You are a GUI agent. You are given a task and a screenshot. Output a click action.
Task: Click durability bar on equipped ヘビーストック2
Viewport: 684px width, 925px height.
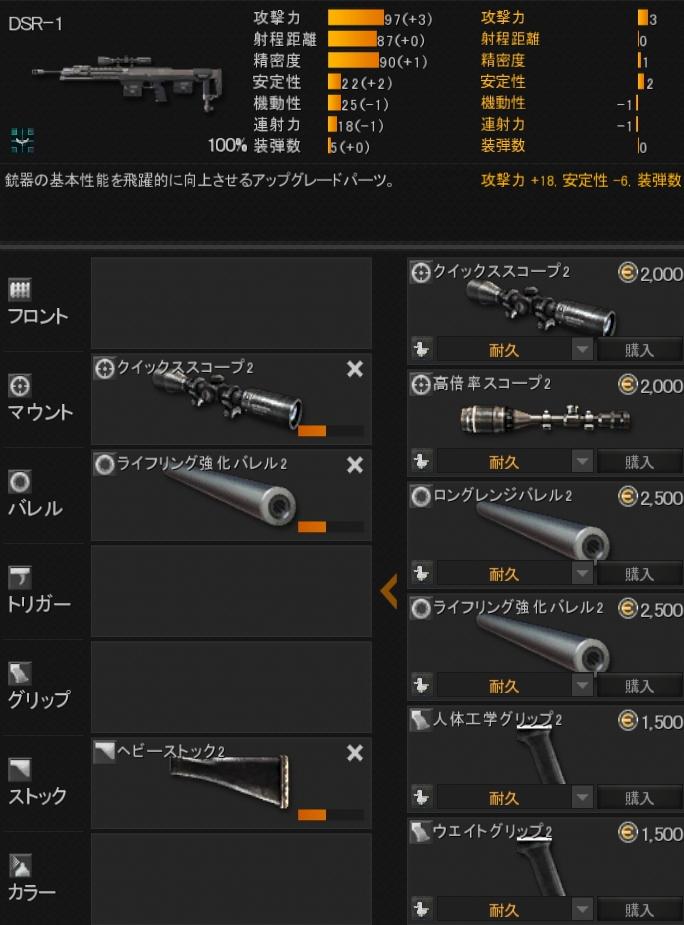[330, 815]
